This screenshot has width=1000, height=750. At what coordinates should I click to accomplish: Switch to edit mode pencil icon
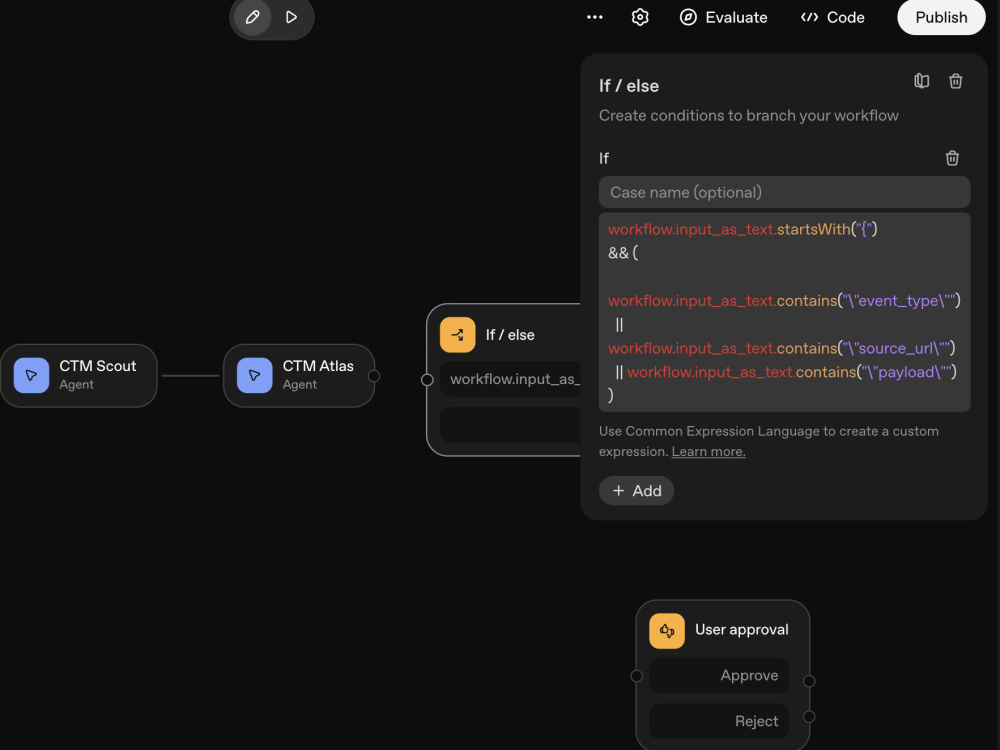tap(253, 17)
